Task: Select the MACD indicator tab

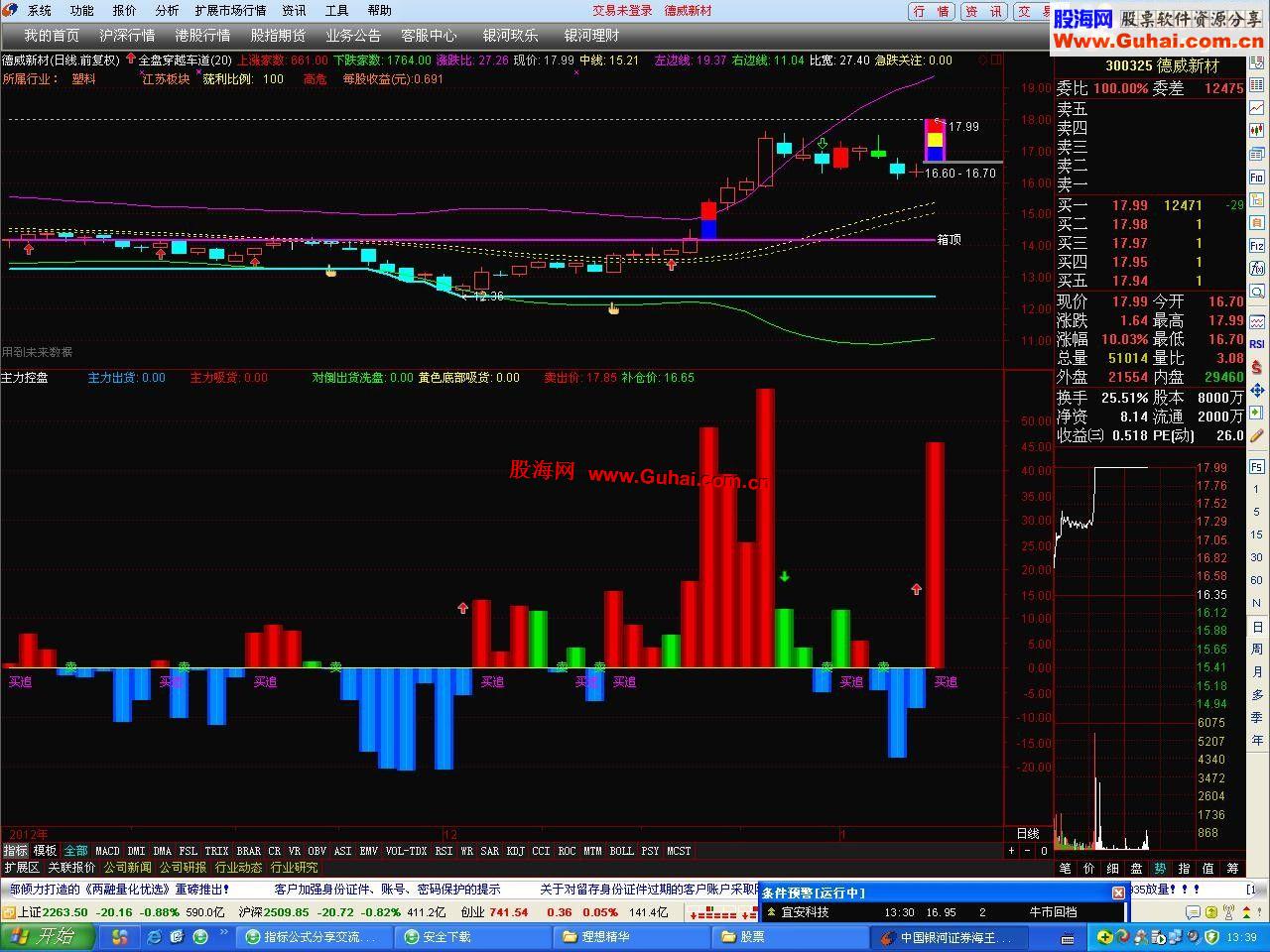Action: pyautogui.click(x=107, y=851)
